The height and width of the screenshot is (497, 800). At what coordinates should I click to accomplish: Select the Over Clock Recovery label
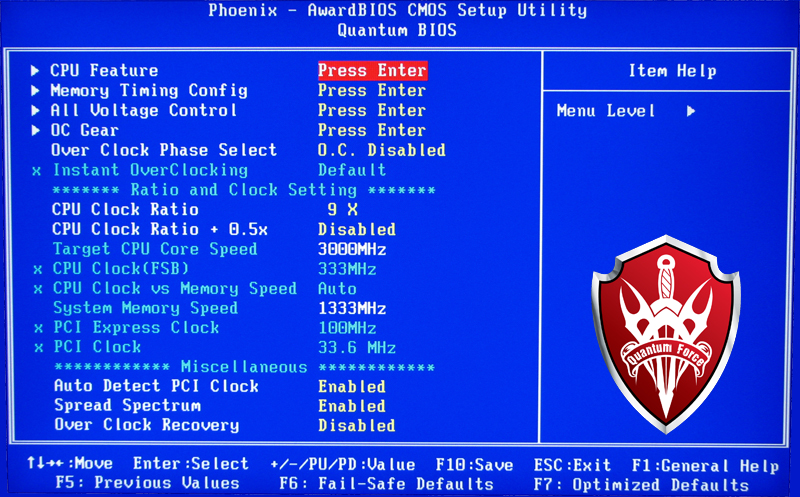(147, 425)
